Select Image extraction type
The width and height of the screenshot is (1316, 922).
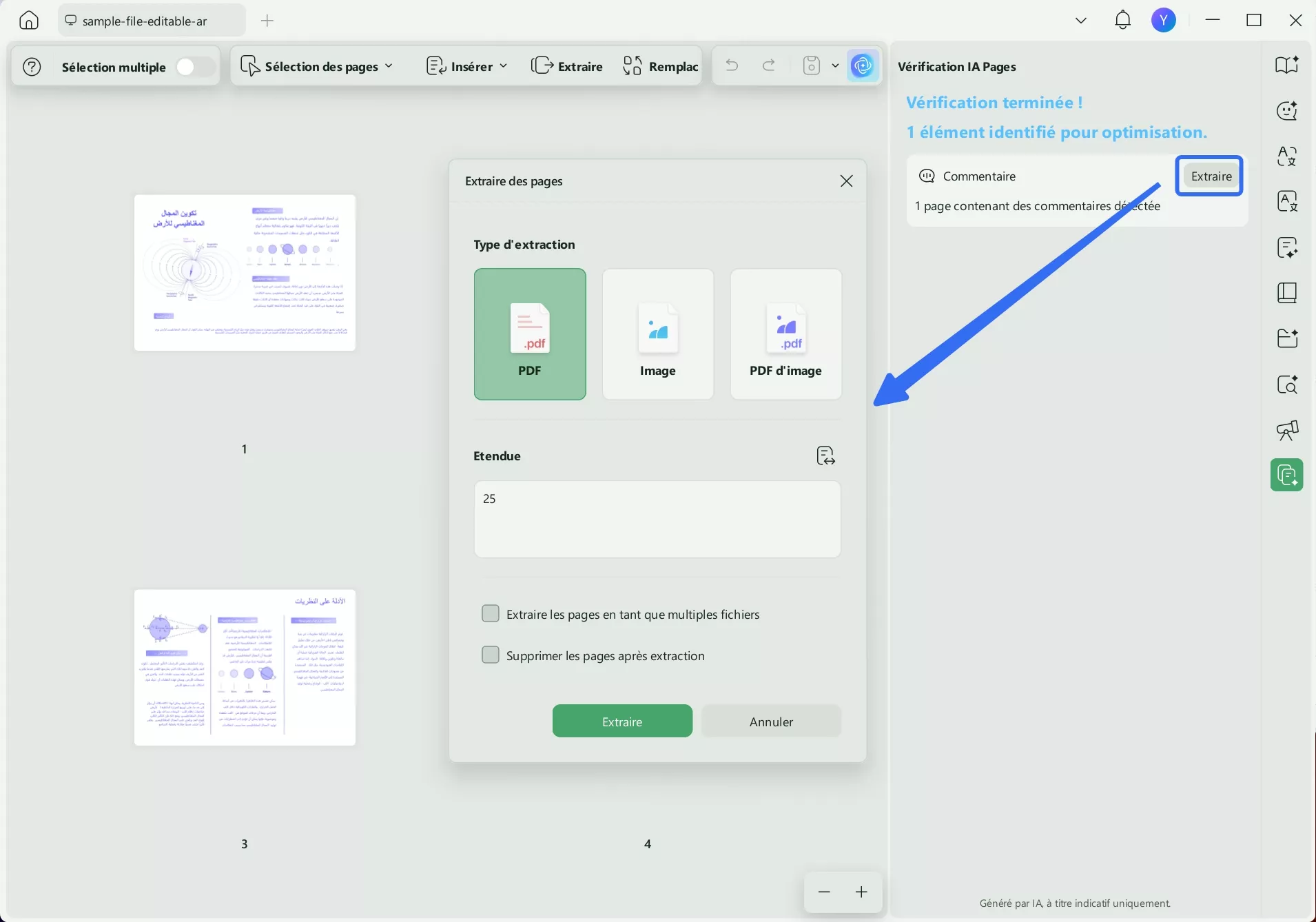click(658, 334)
